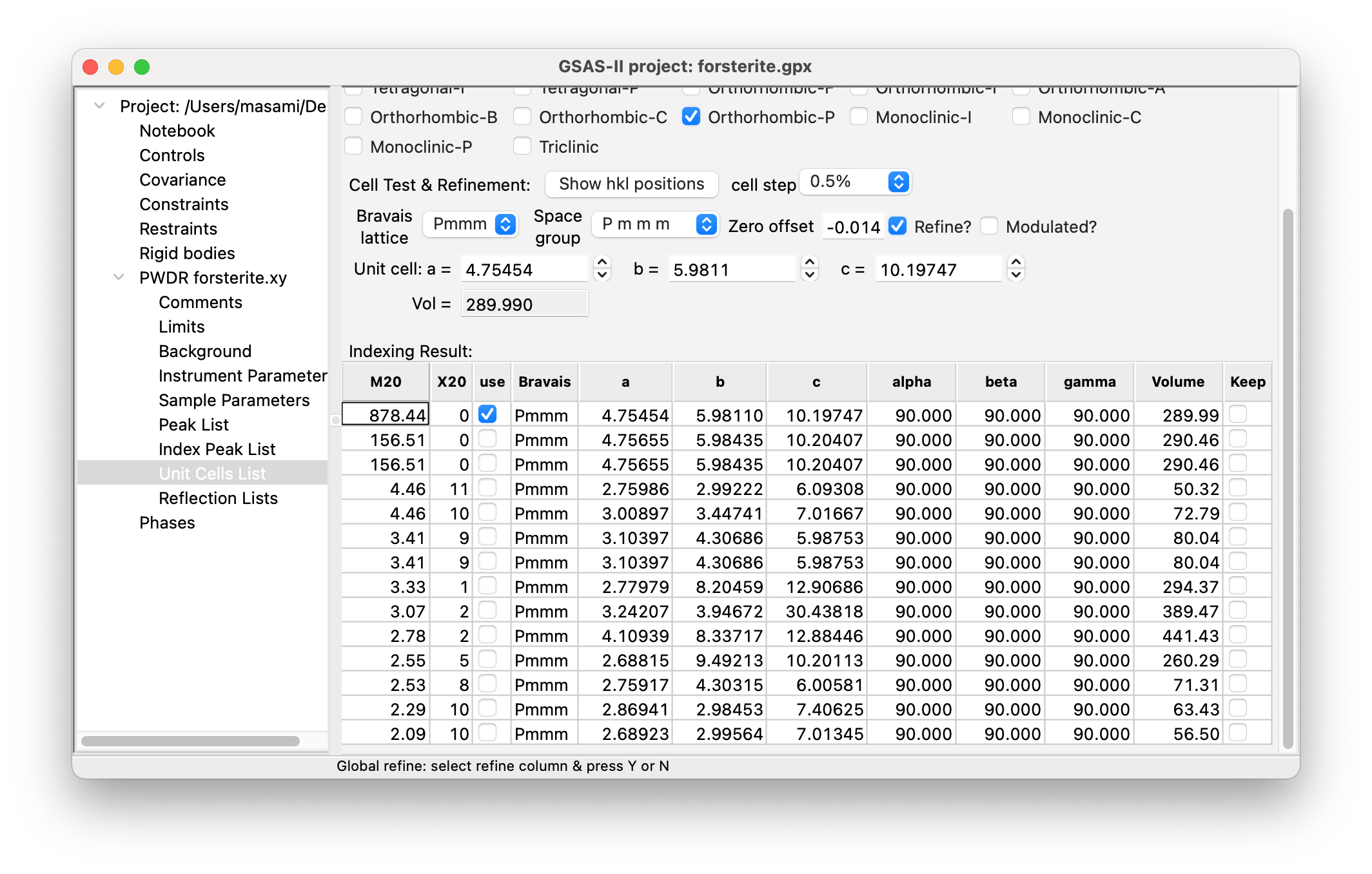Check the Modulated option
Image resolution: width=1372 pixels, height=874 pixels.
pos(989,226)
